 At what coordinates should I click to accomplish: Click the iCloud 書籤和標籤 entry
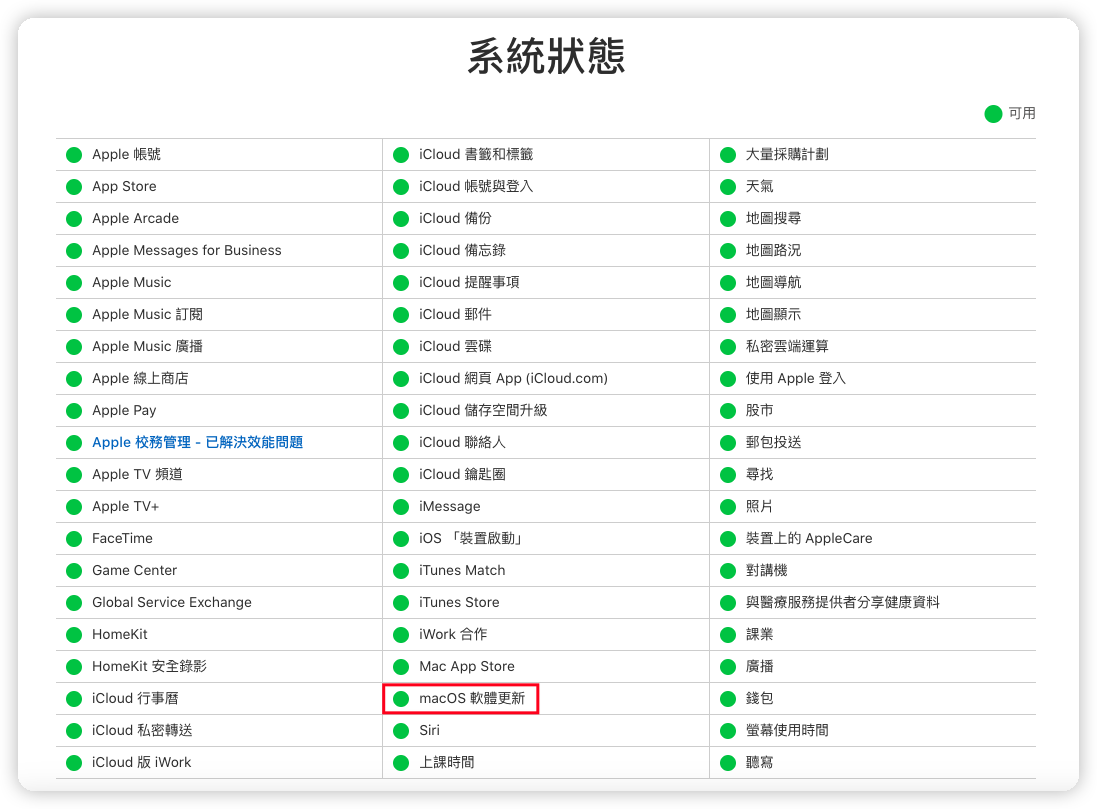tap(476, 154)
